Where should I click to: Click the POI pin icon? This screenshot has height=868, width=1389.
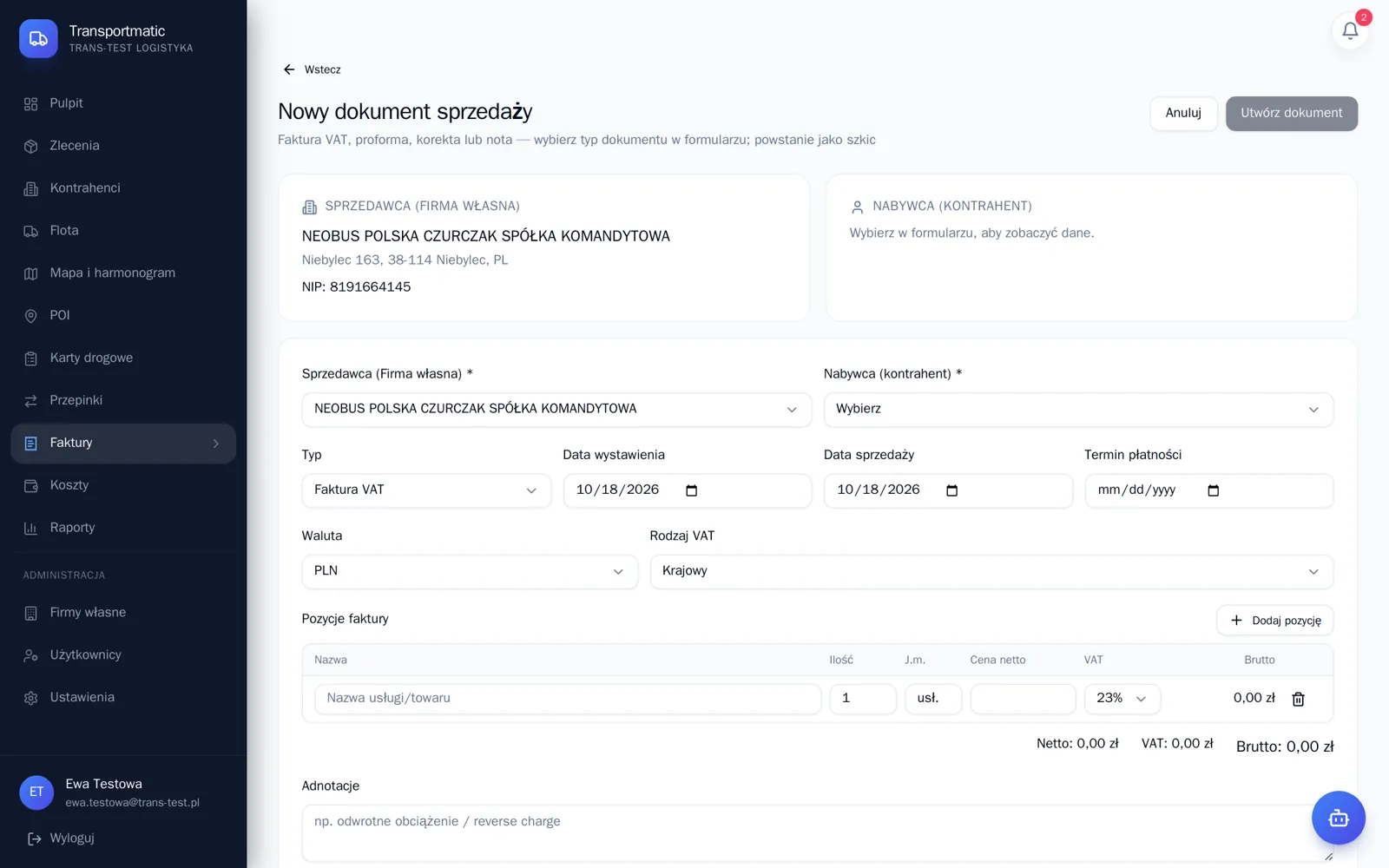coord(31,316)
